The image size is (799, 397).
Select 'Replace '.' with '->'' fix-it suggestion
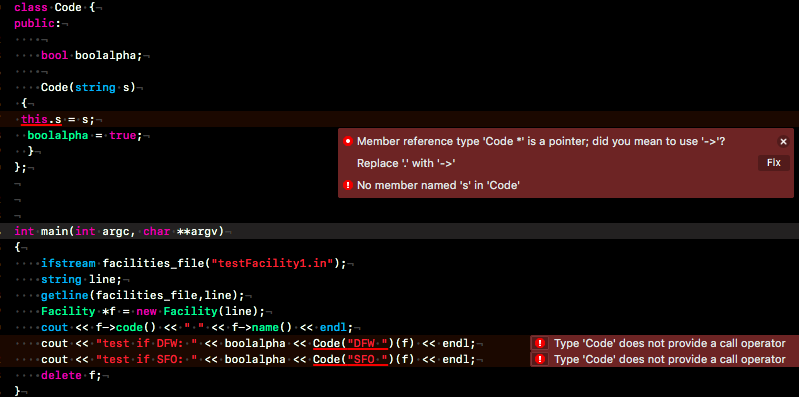click(406, 163)
